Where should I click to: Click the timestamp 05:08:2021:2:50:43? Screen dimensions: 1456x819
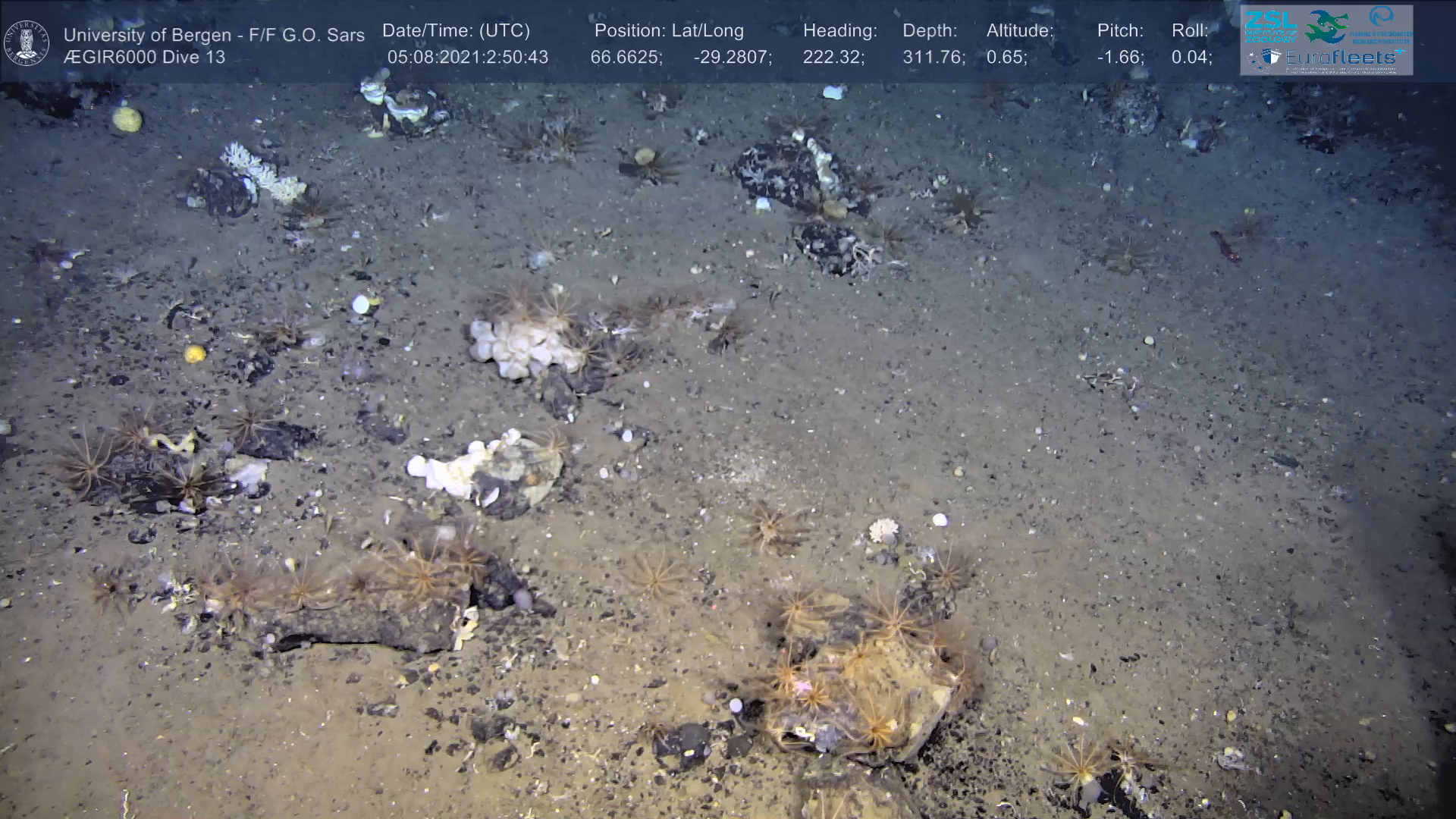(467, 57)
